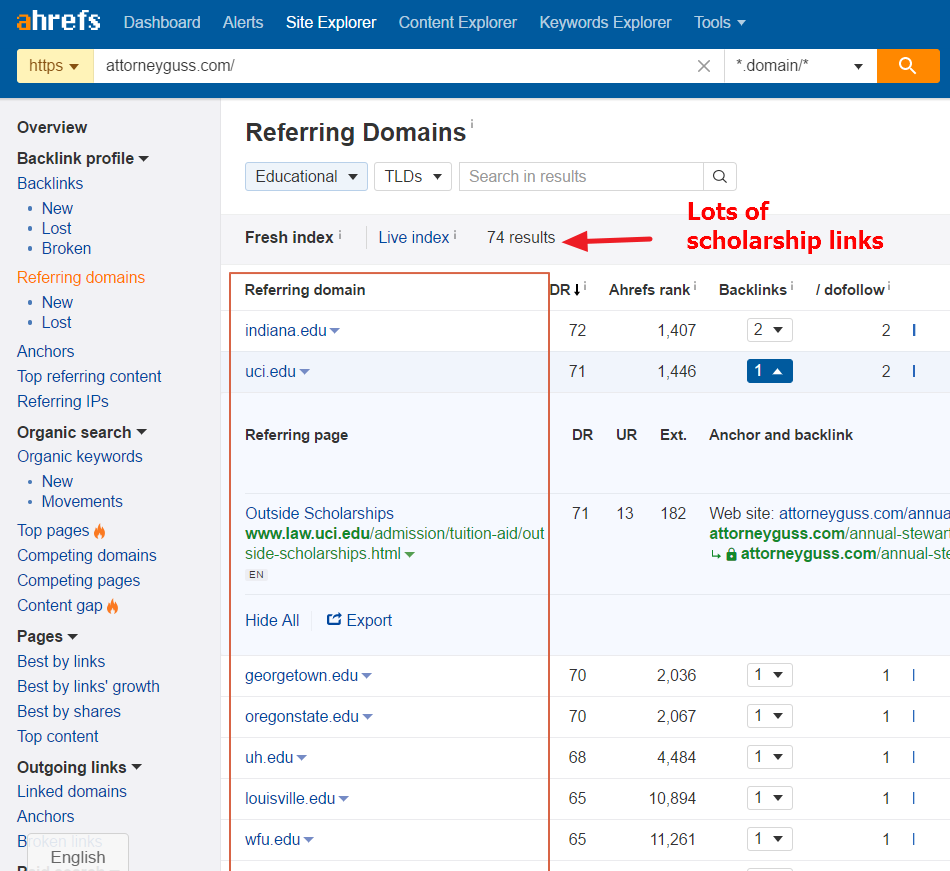Viewport: 950px width, 871px height.
Task: Clear the URL field using the X icon
Action: (x=704, y=65)
